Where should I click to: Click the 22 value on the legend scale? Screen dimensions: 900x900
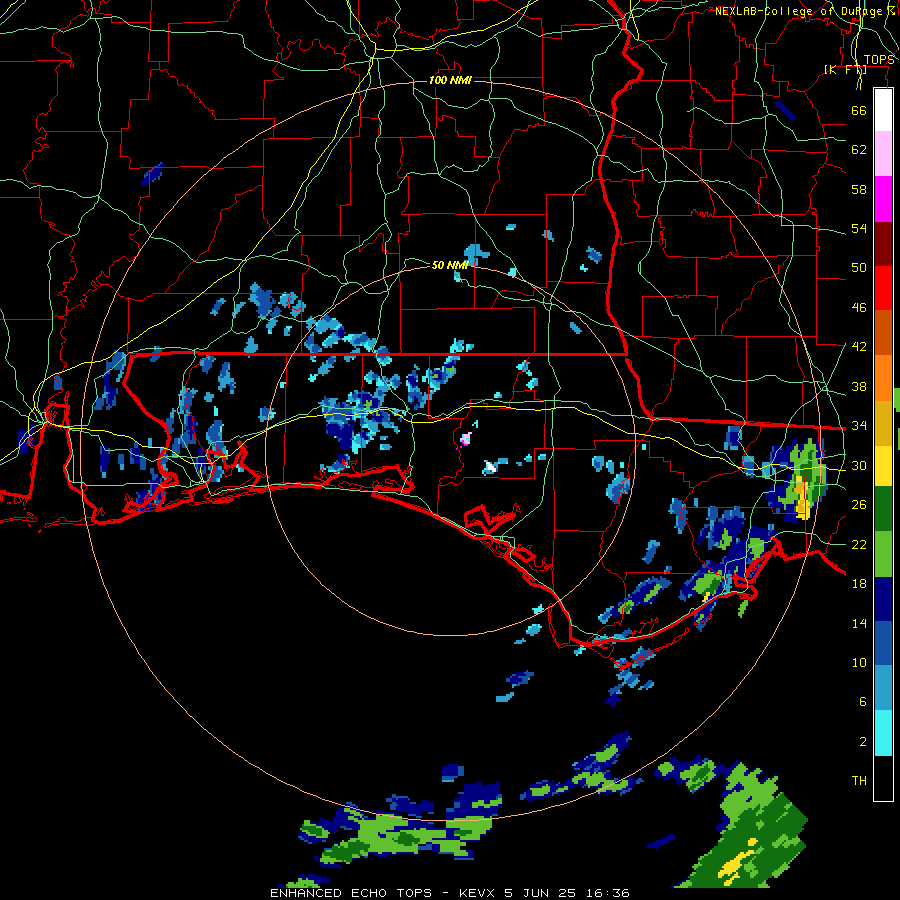tap(859, 544)
